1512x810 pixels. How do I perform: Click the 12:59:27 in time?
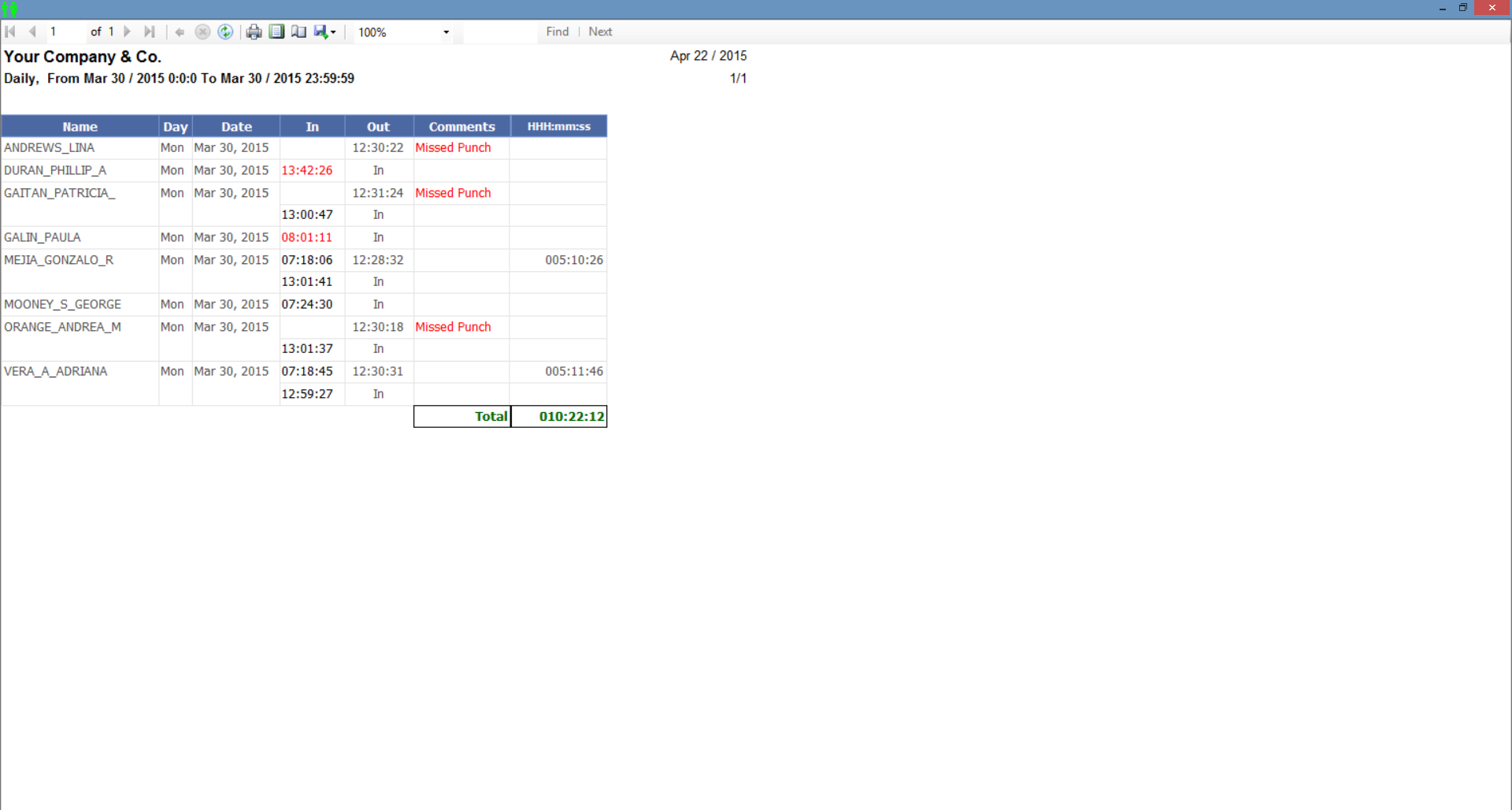pyautogui.click(x=307, y=394)
